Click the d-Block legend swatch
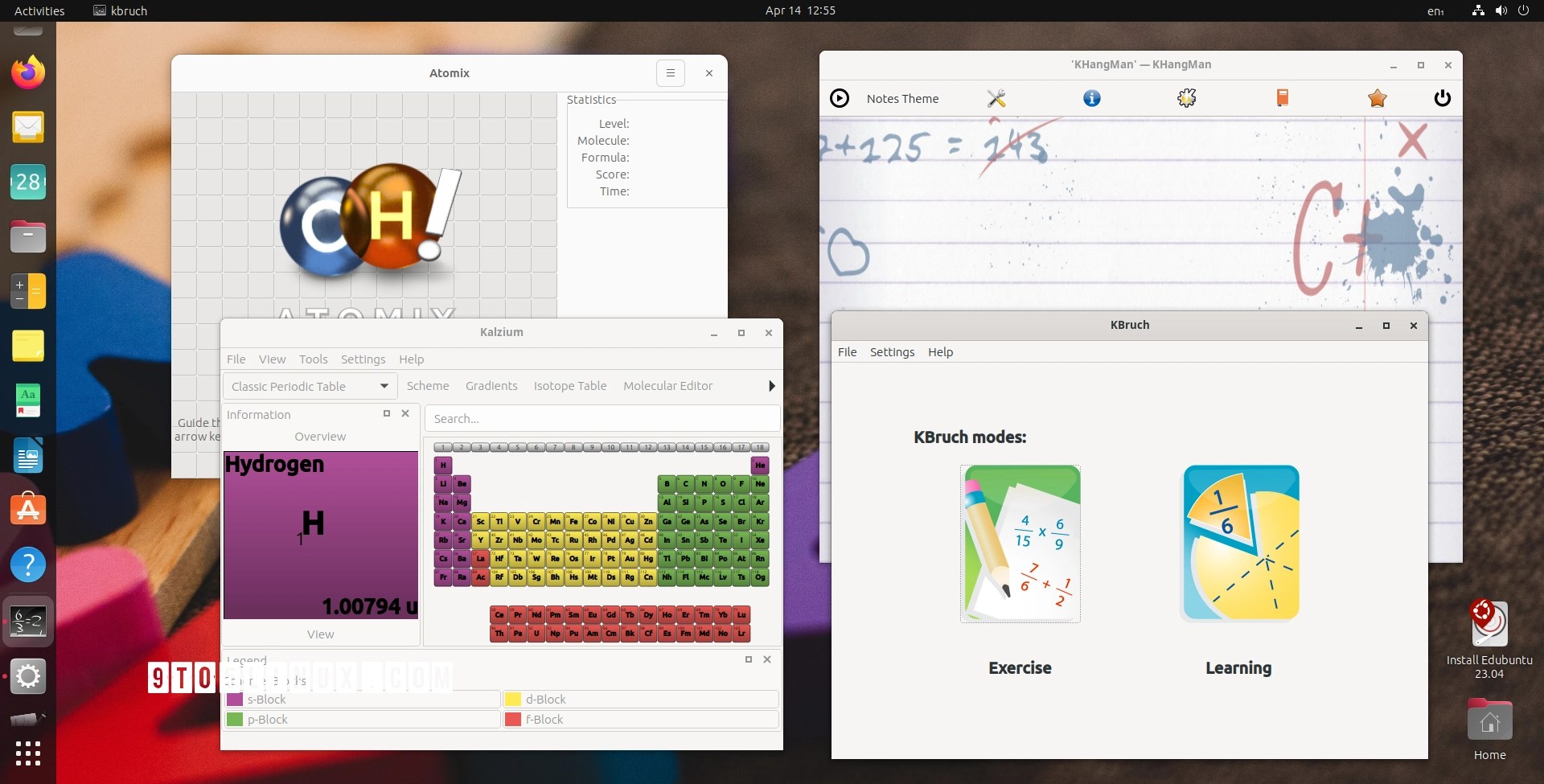Viewport: 1544px width, 784px height. [513, 700]
